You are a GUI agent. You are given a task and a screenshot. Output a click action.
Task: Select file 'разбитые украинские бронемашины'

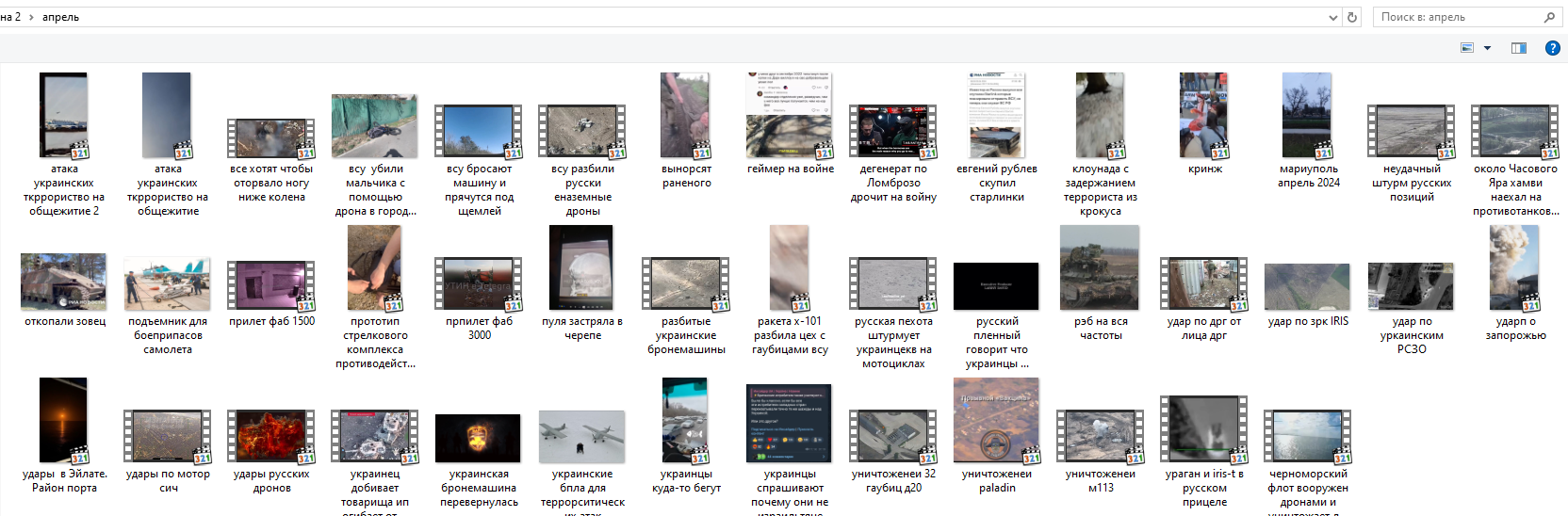[686, 306]
